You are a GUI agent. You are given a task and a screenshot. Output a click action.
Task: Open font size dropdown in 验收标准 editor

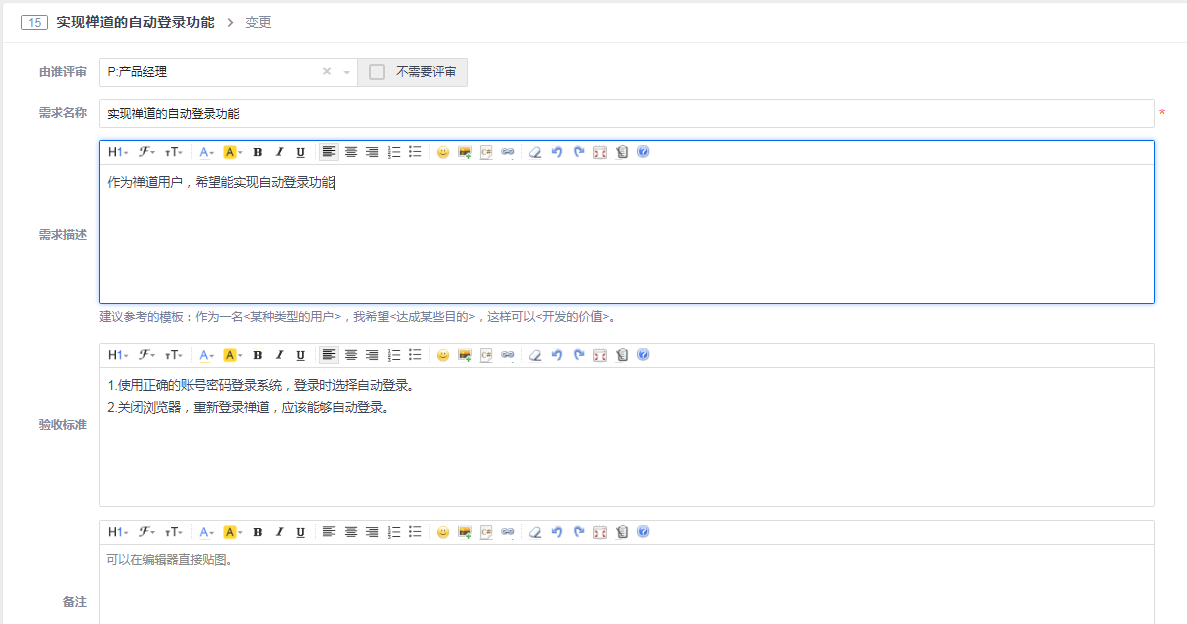click(174, 355)
